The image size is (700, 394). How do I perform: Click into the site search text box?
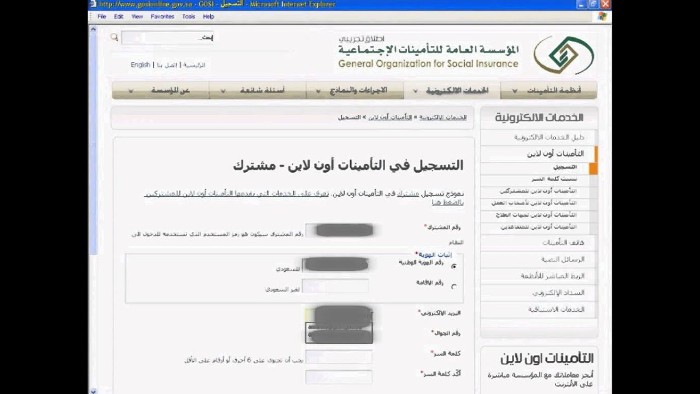click(x=167, y=37)
